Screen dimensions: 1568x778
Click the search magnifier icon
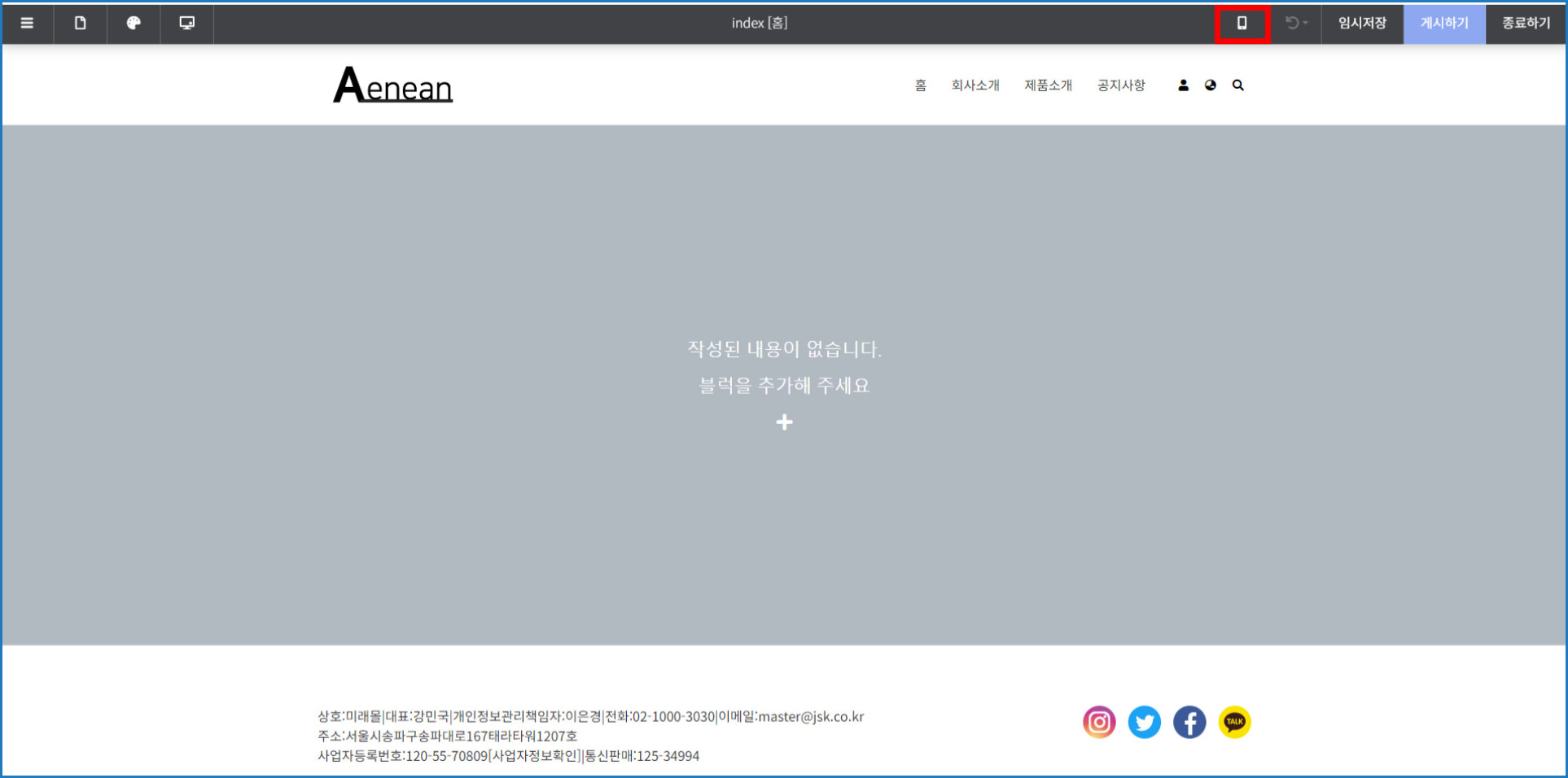pos(1237,85)
